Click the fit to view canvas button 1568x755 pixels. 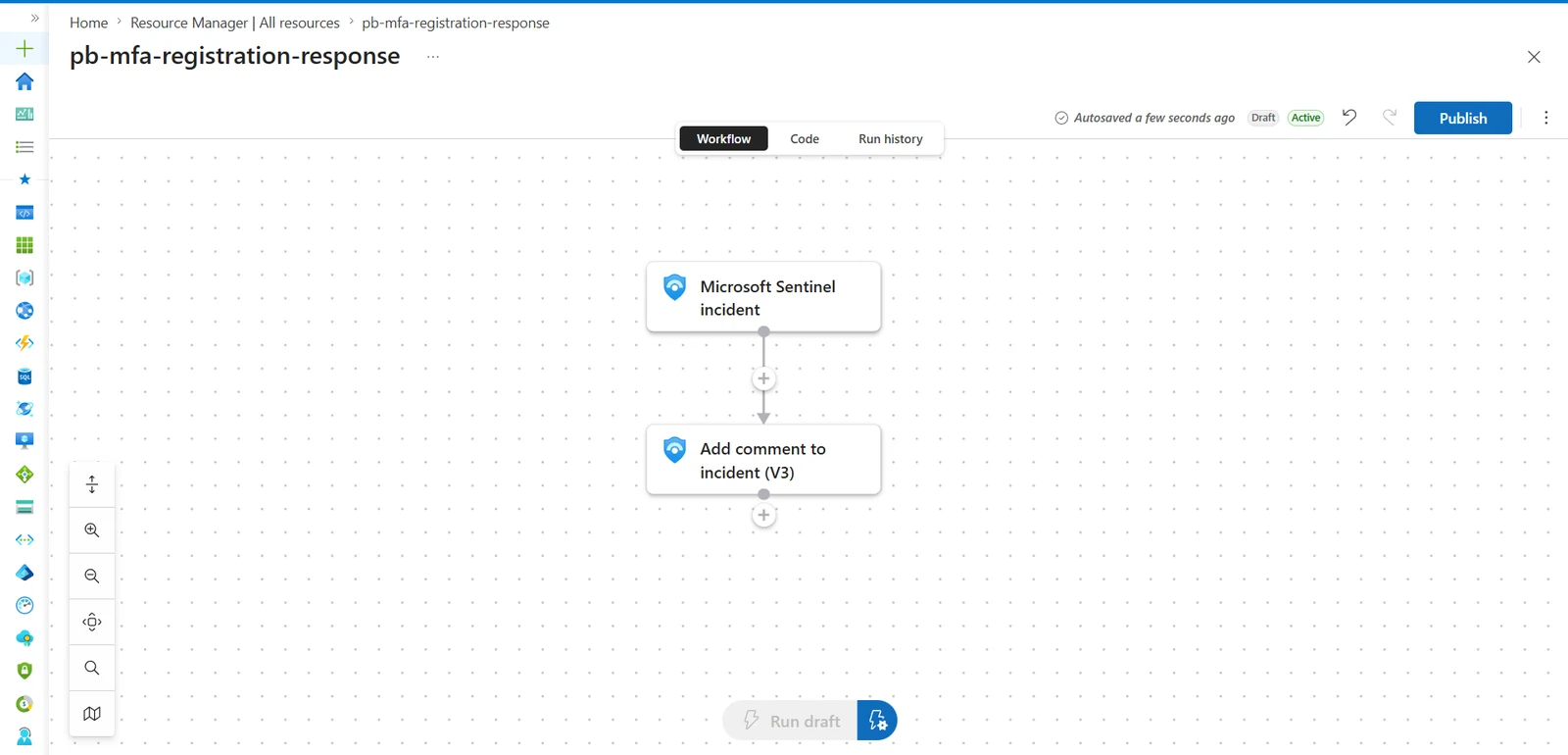click(92, 623)
